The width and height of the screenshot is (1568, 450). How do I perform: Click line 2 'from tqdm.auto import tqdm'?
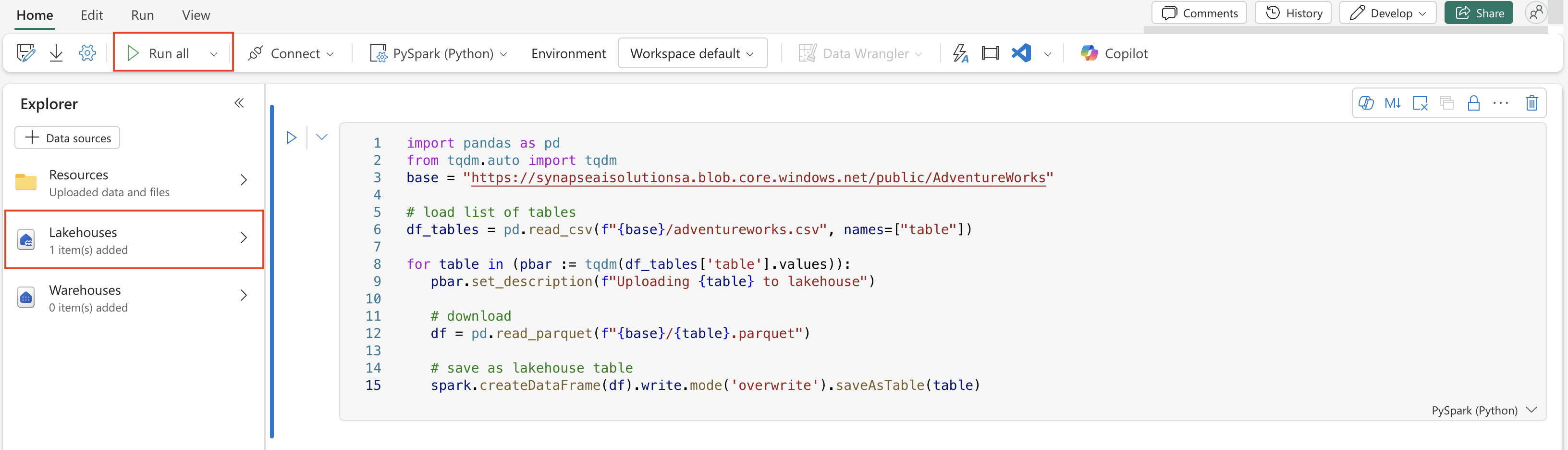(511, 160)
